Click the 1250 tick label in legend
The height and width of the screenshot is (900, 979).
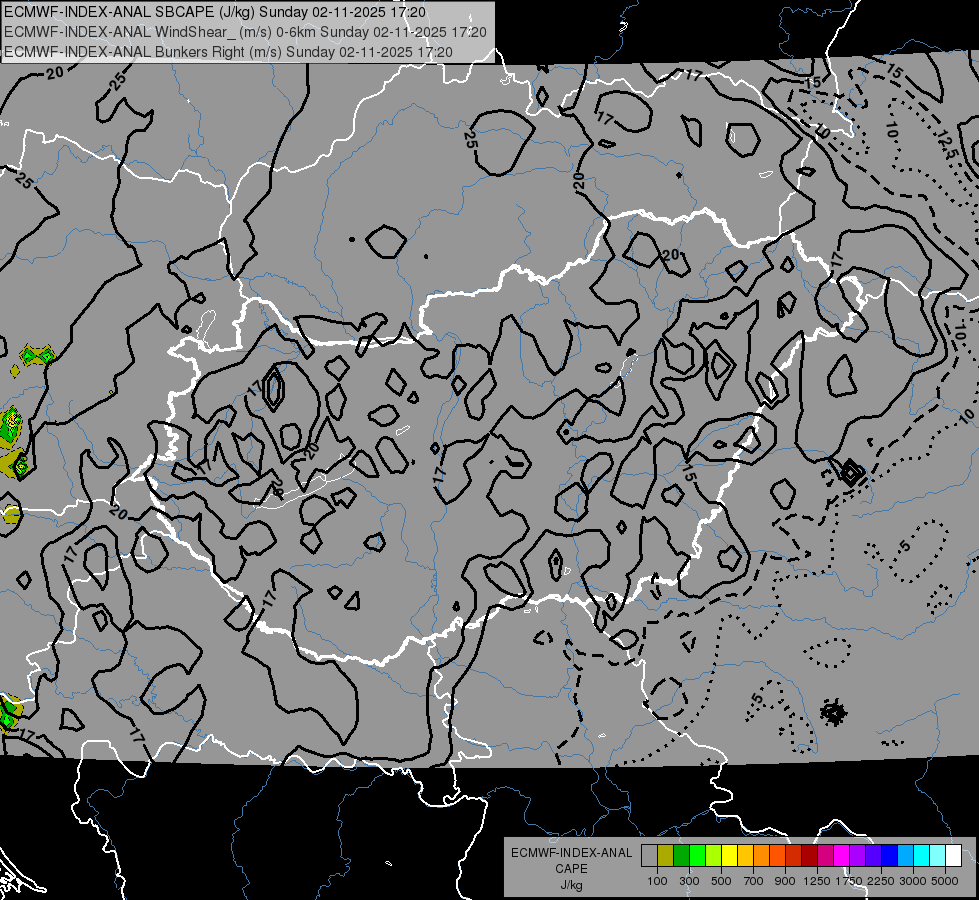click(x=817, y=881)
